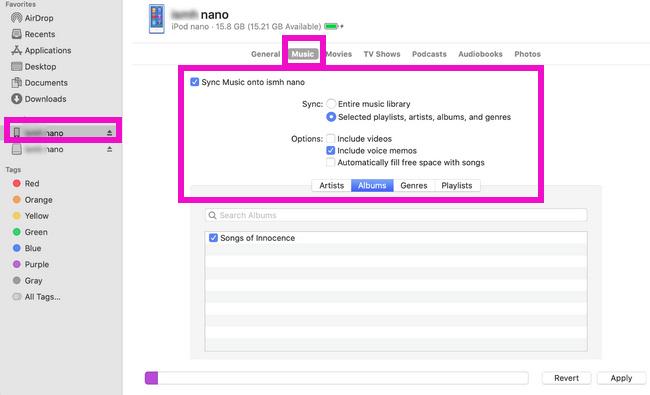650x395 pixels.
Task: Show the Artists list
Action: pyautogui.click(x=331, y=185)
